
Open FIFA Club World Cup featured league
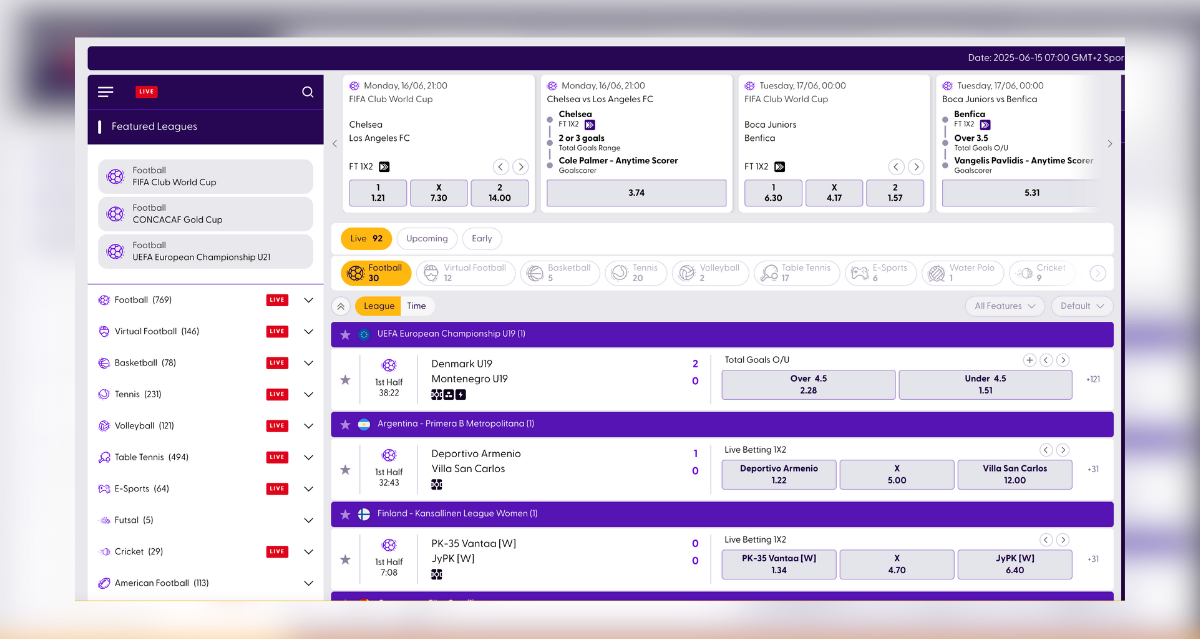tap(205, 177)
